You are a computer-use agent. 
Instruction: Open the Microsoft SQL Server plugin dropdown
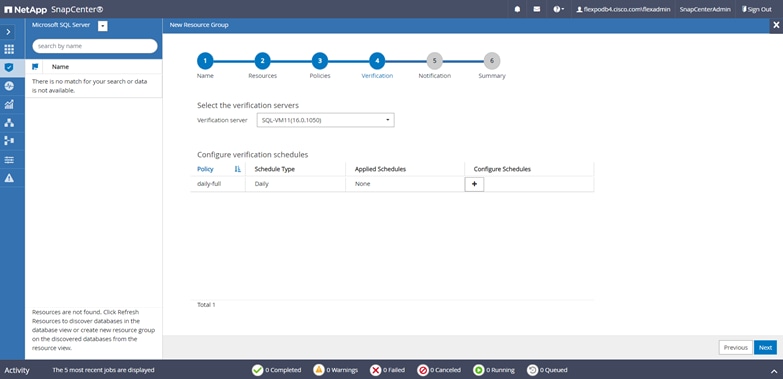[102, 26]
